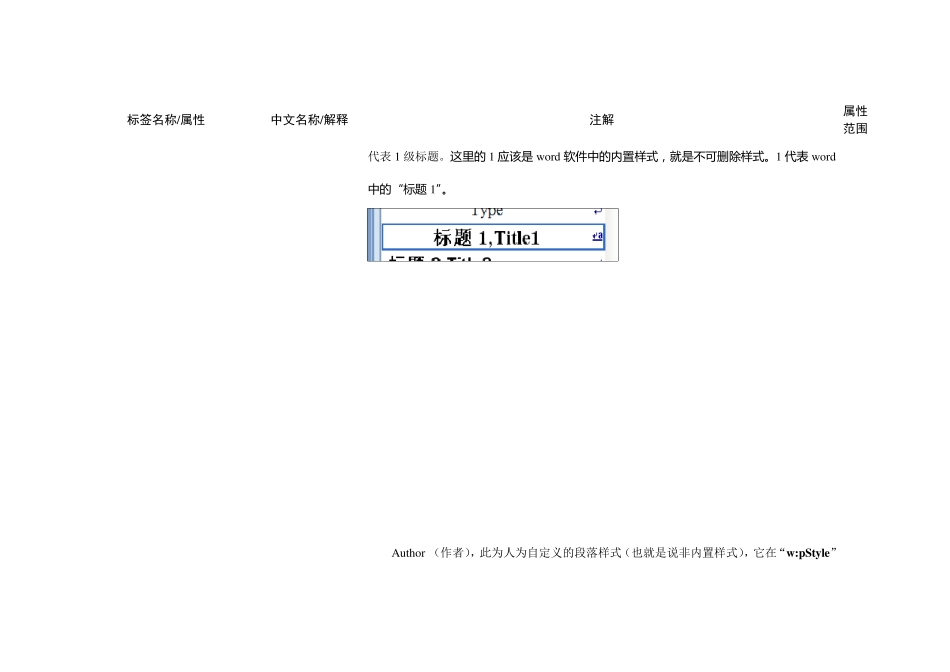Click the paragraph mark icon beside 标题 1,Title1
Viewport: 950px width, 672px height.
pos(597,236)
